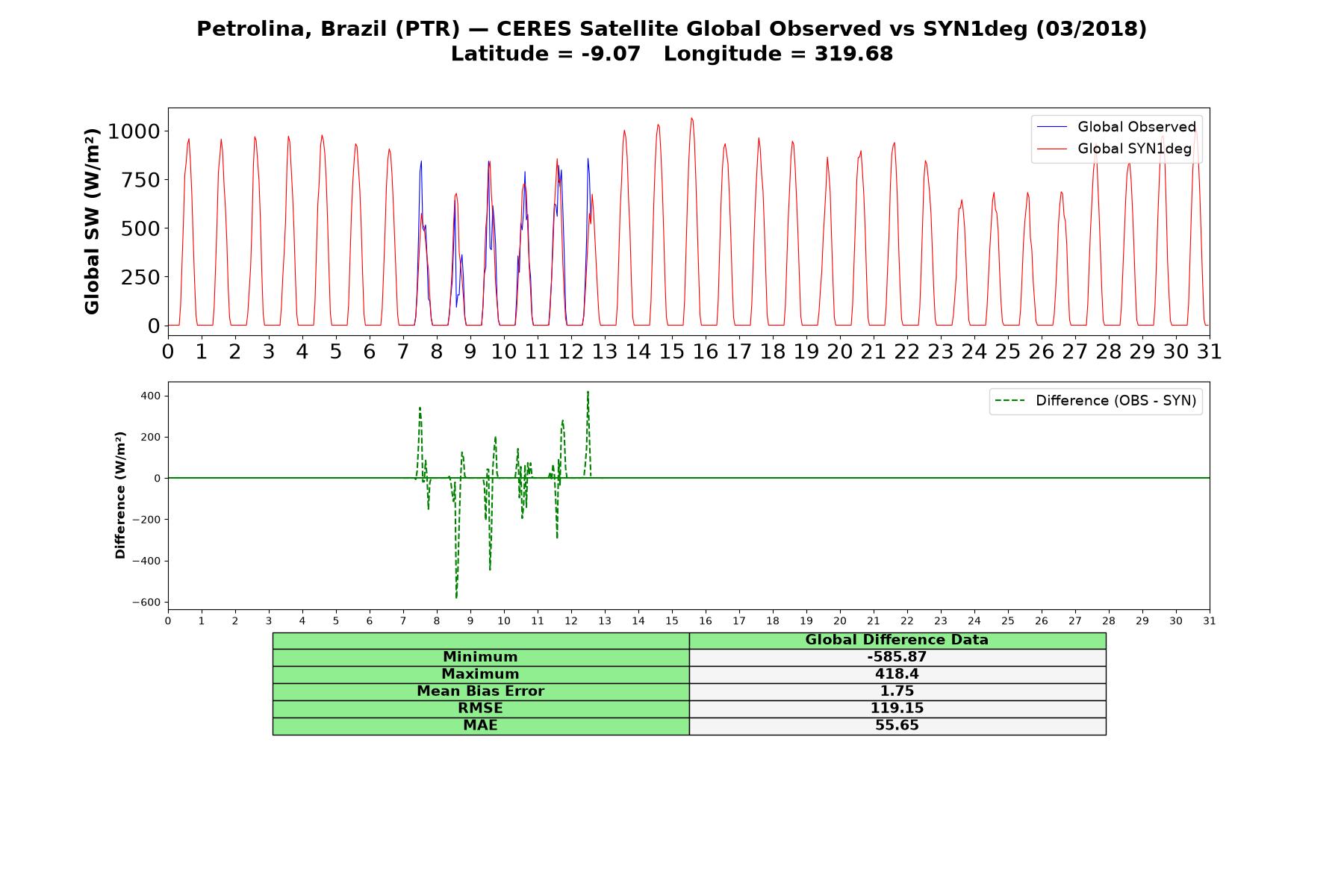Select the Minimum row label in table
Viewport: 1344px width, 896px height.
point(480,657)
